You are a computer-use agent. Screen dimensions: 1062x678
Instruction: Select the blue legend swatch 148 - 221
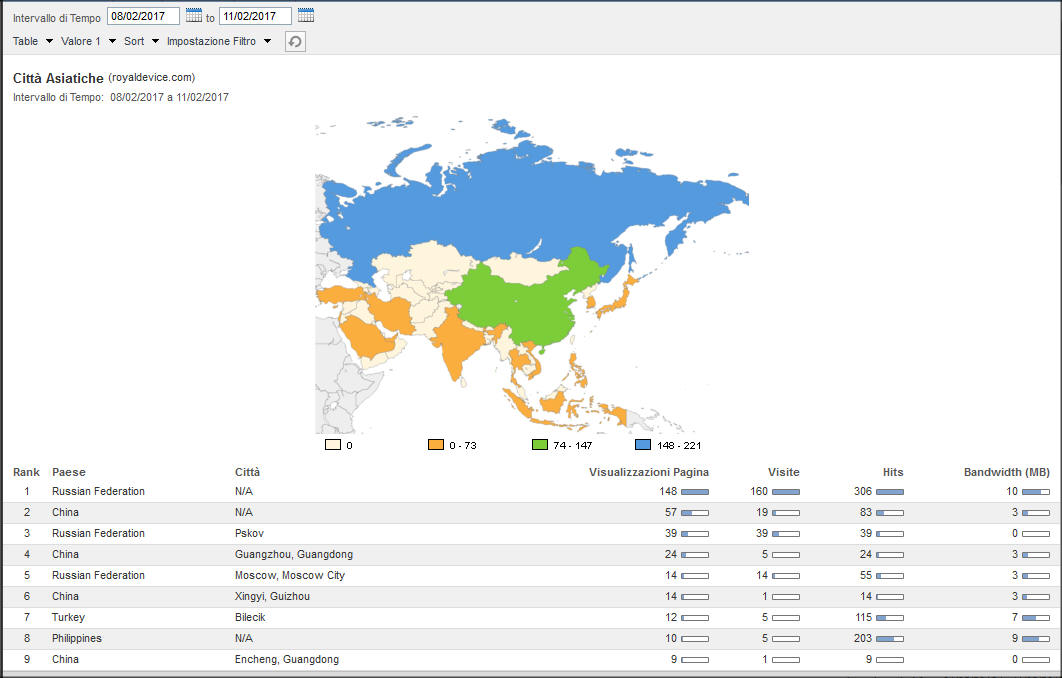[x=643, y=445]
